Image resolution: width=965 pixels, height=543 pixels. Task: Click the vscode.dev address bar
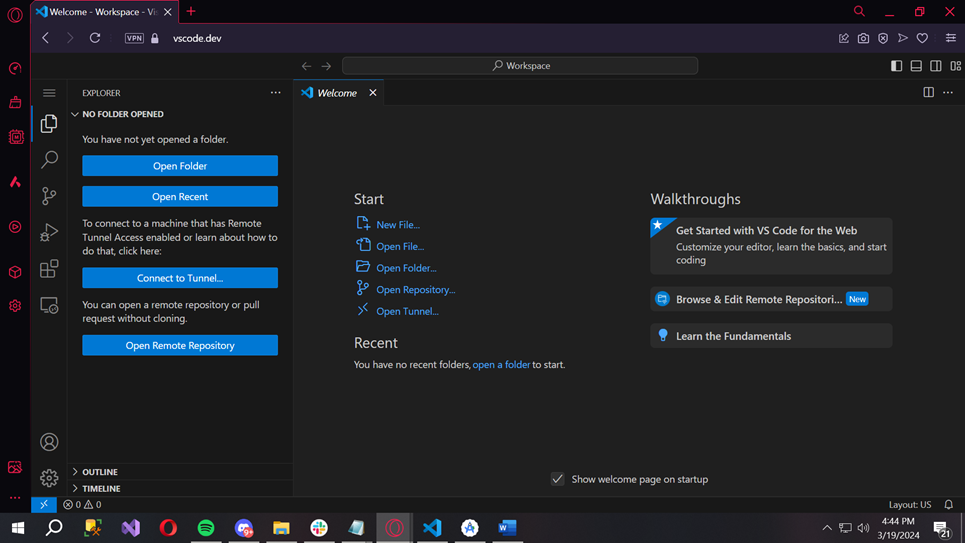197,38
